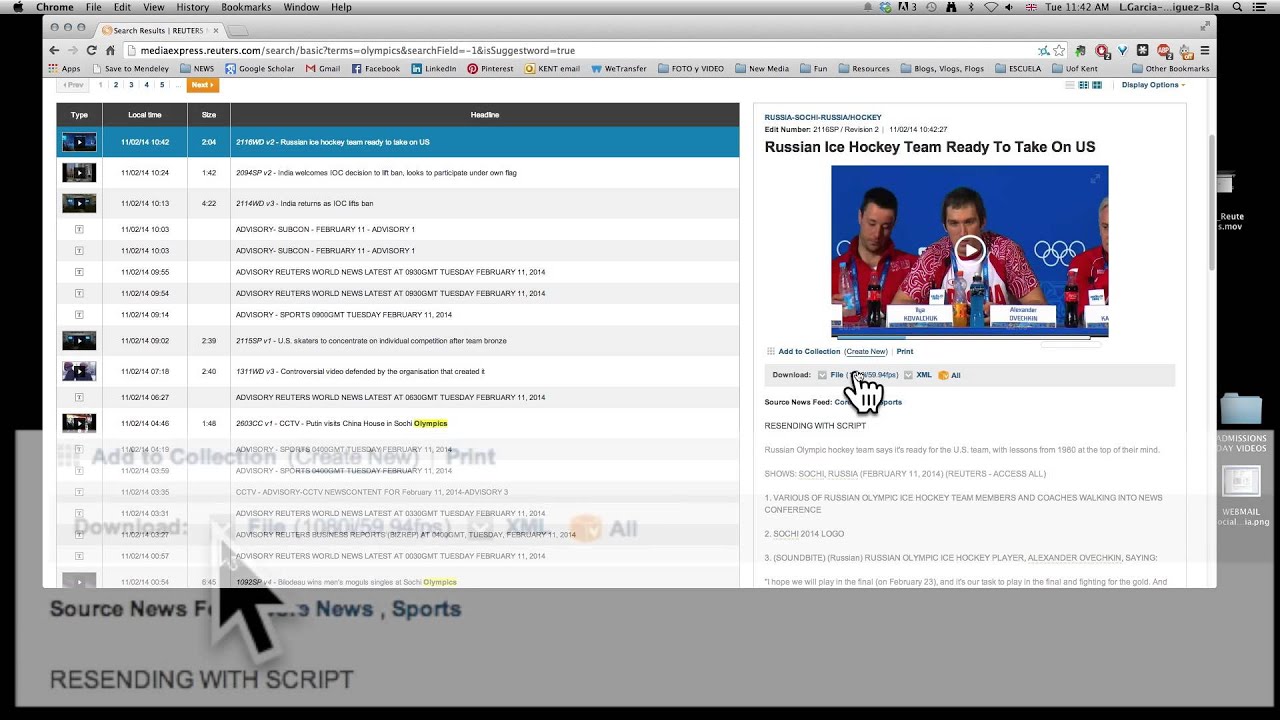Viewport: 1280px width, 720px height.
Task: Open the Chrome hamburger menu
Action: click(1204, 50)
